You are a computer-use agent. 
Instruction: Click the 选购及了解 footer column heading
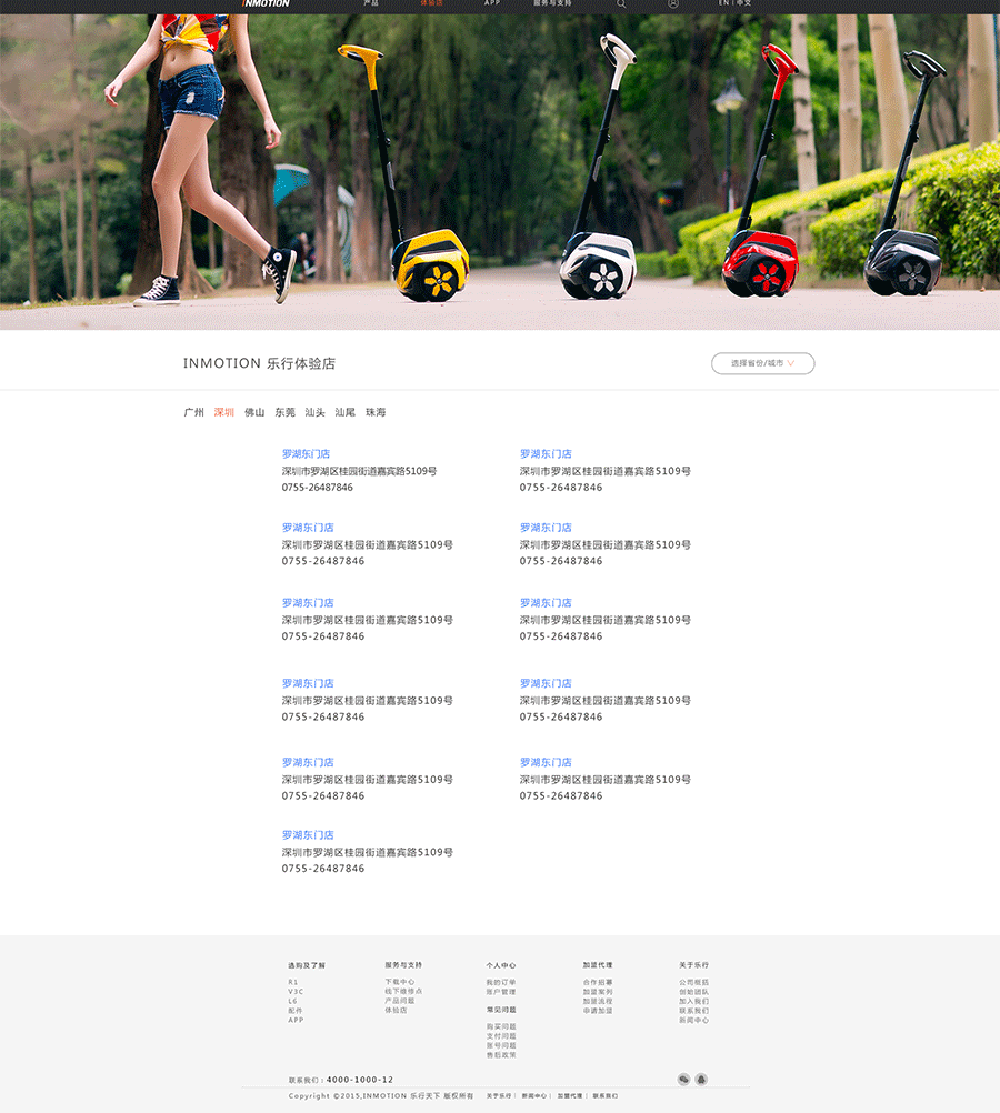[307, 965]
